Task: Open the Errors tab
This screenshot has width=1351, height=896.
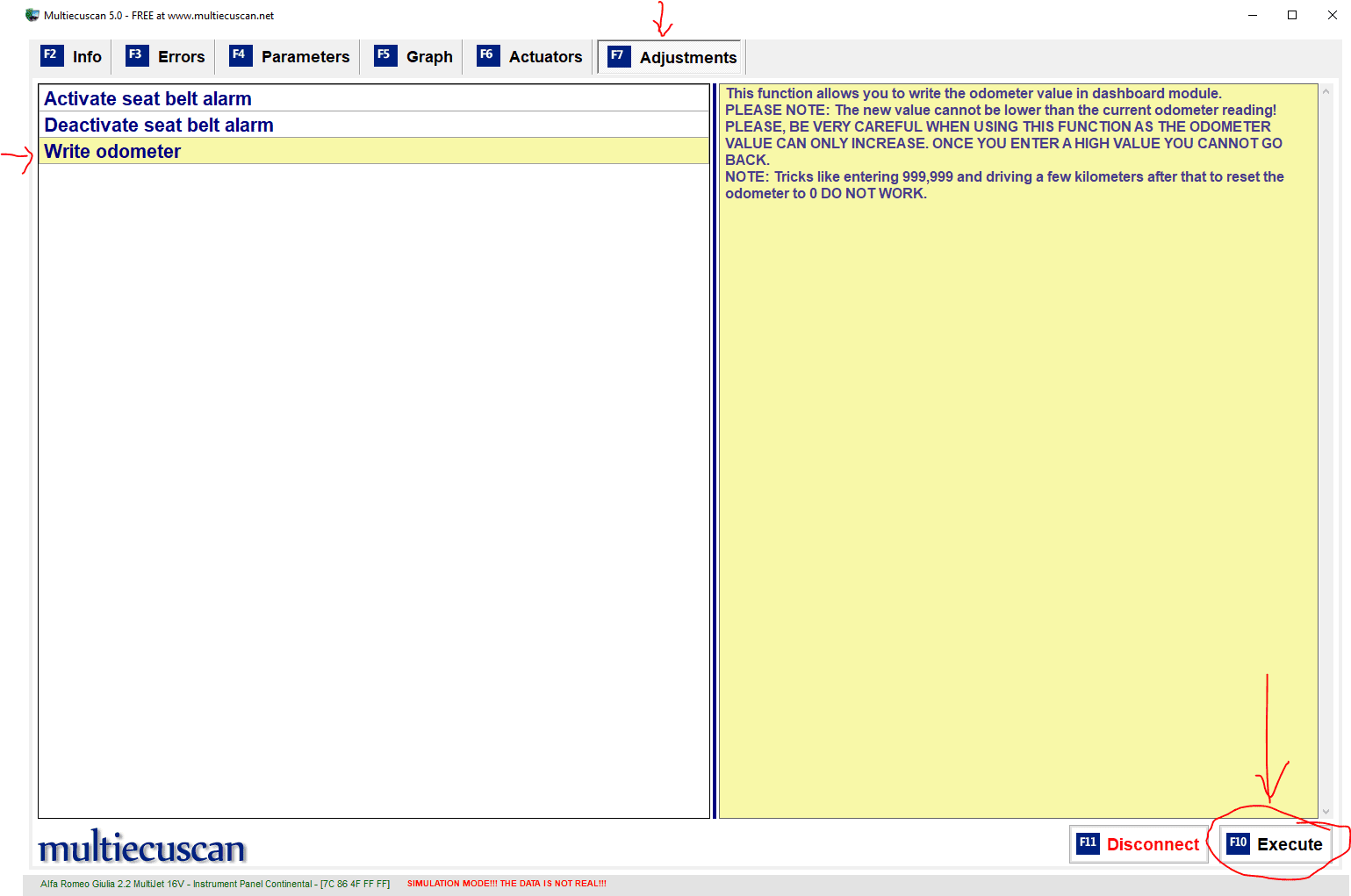Action: click(166, 57)
